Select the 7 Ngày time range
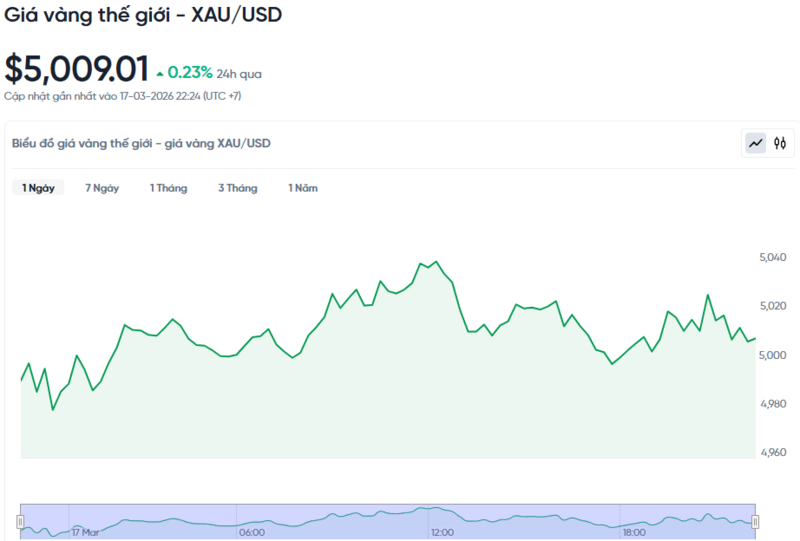The width and height of the screenshot is (800, 541). click(x=102, y=188)
